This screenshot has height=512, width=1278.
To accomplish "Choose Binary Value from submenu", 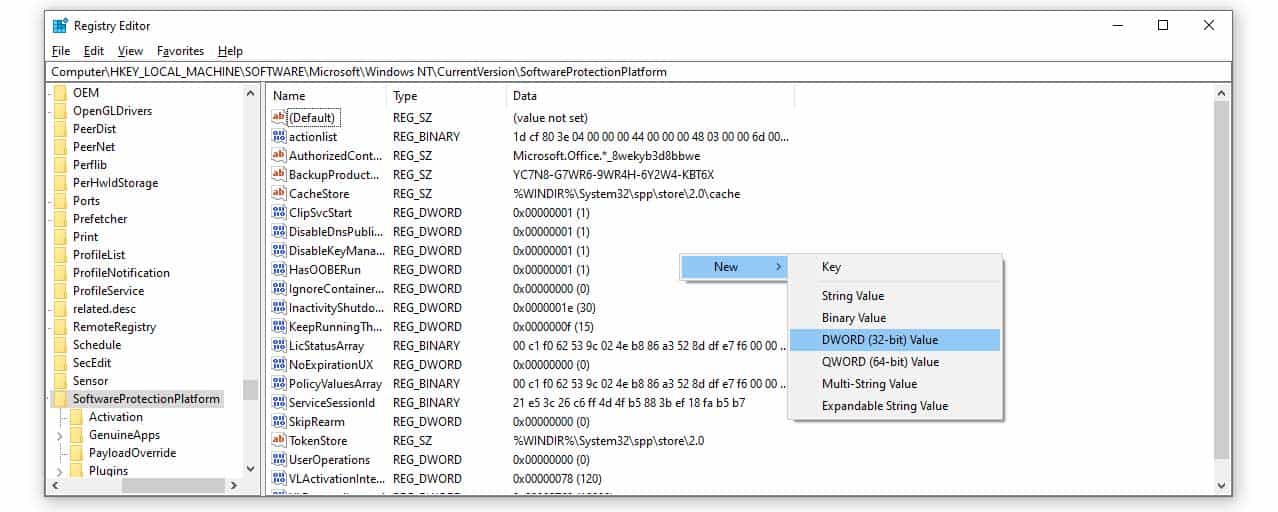I will pos(894,318).
